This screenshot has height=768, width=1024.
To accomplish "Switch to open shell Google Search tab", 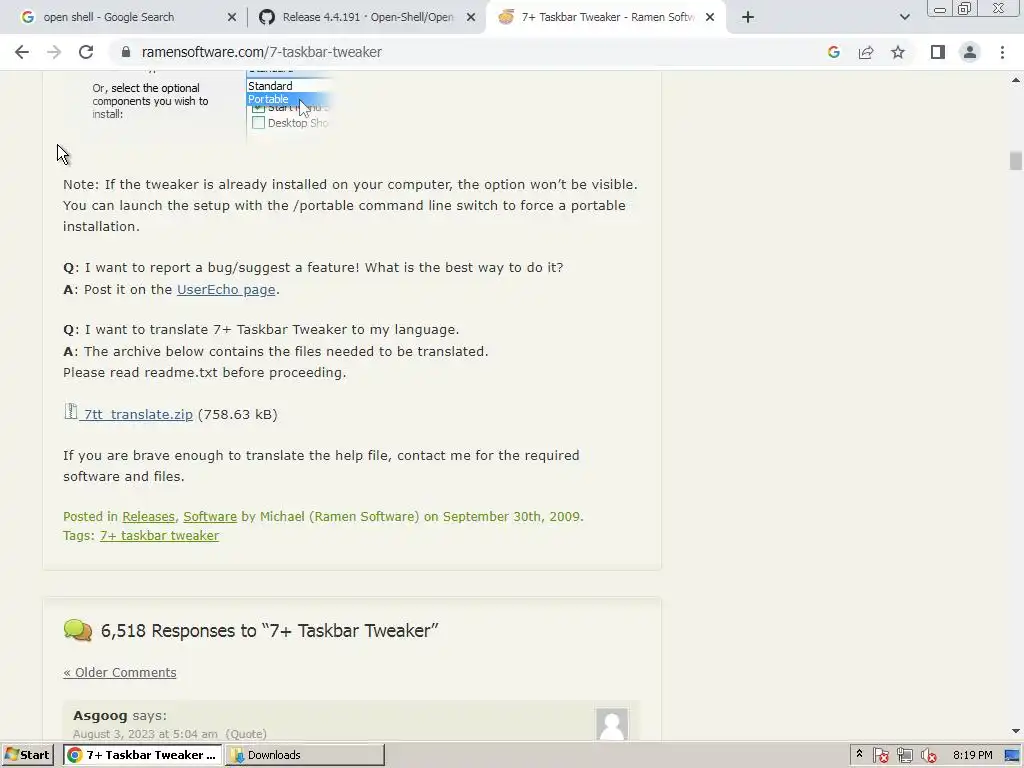I will point(108,18).
